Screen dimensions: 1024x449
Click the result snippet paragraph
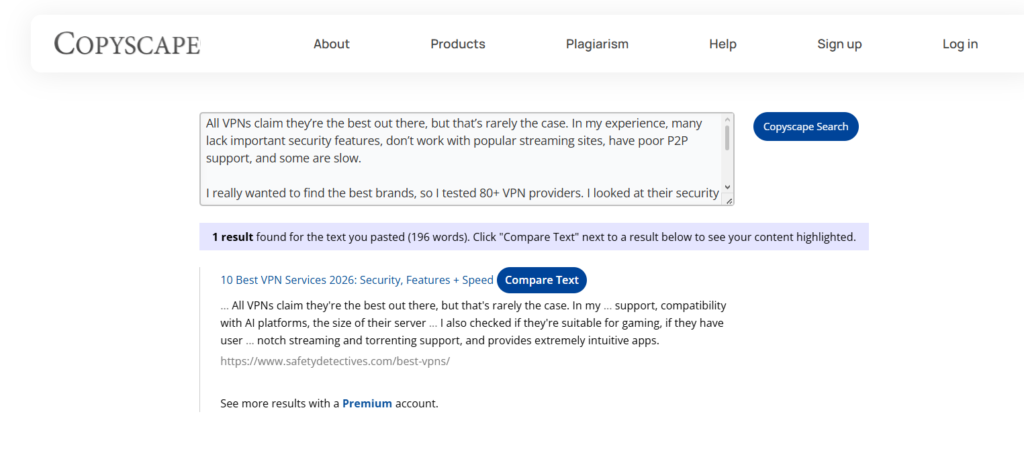click(473, 322)
